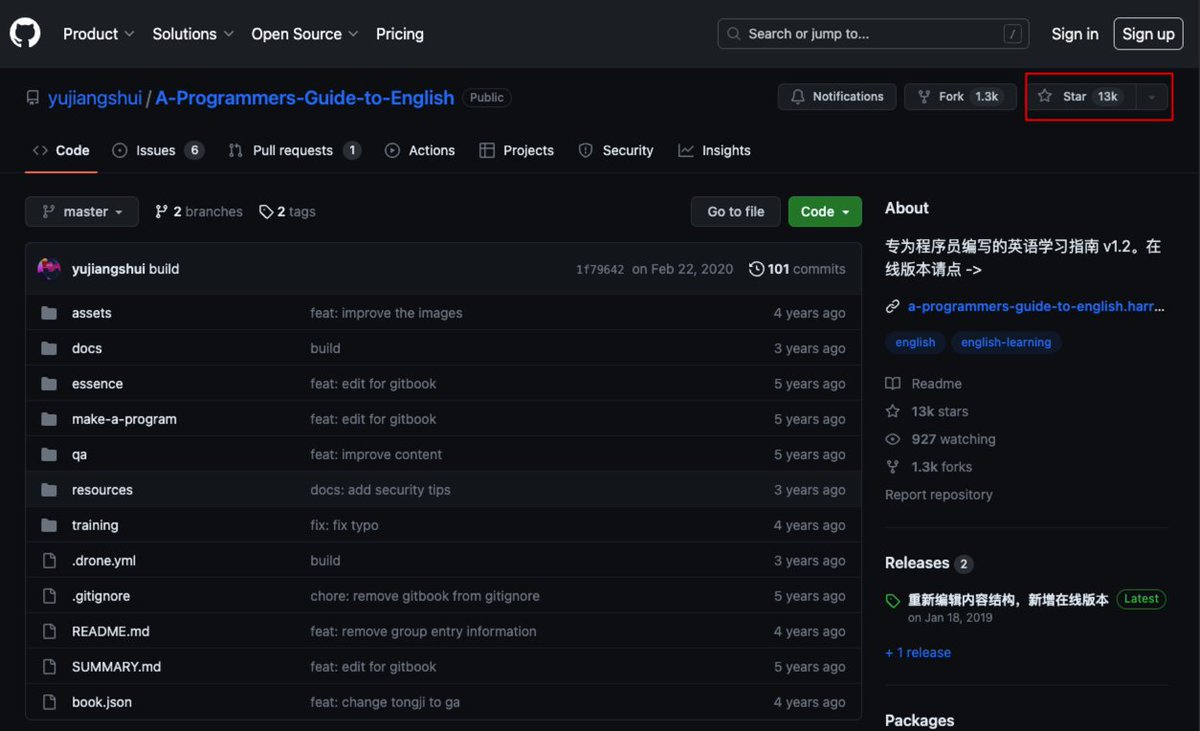
Task: Switch to the Actions tab
Action: 420,151
